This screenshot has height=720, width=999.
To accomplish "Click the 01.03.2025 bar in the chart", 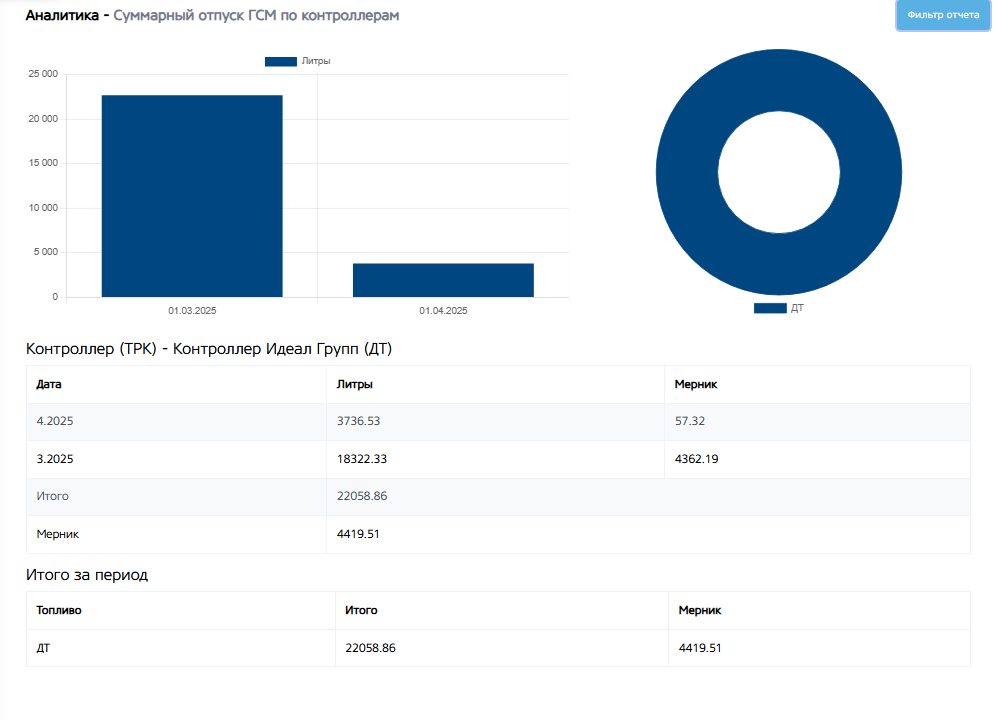I will 192,196.
